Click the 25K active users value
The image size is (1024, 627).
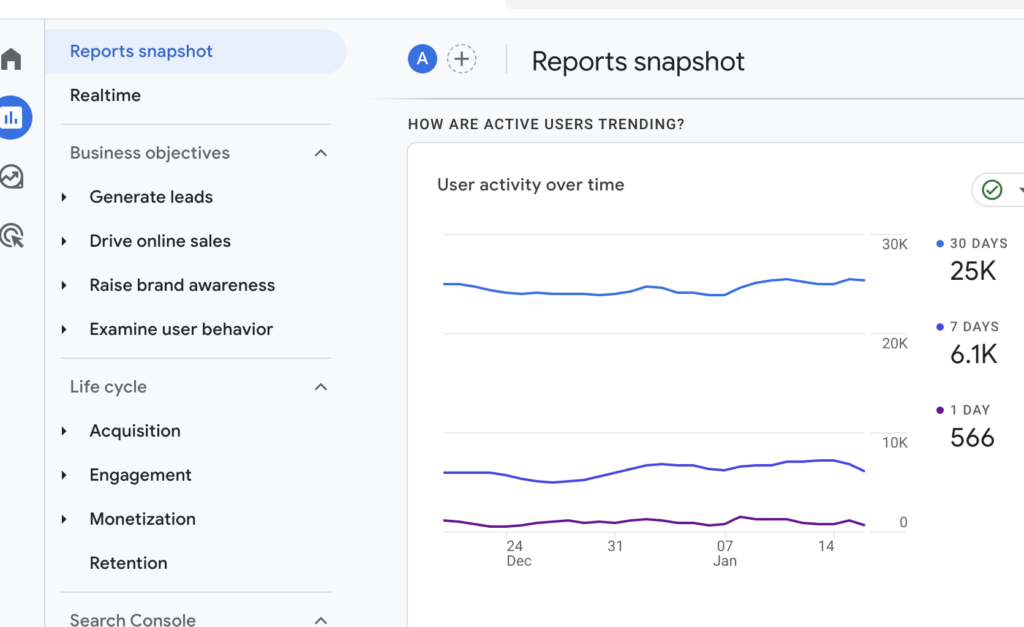[x=973, y=271]
